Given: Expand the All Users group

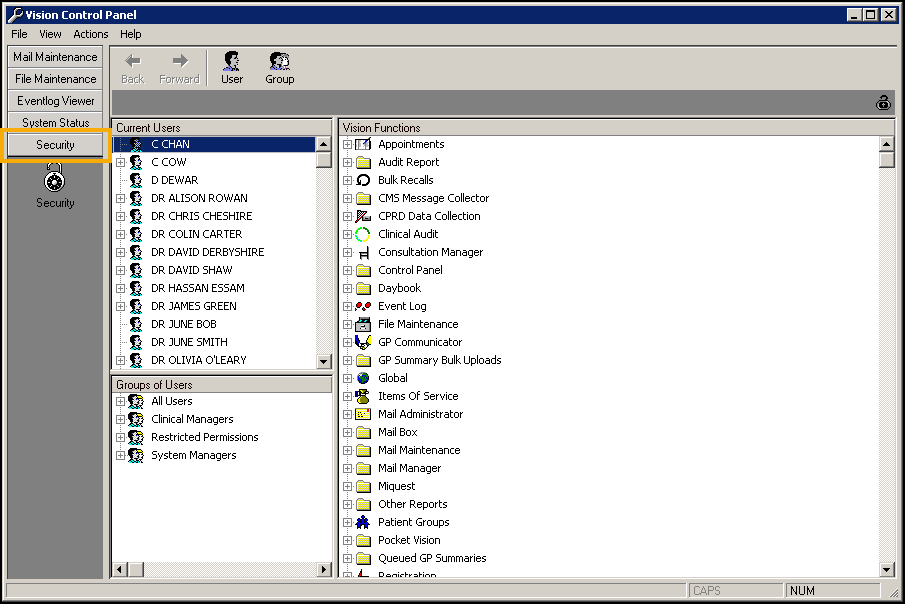Looking at the screenshot, I should click(120, 402).
